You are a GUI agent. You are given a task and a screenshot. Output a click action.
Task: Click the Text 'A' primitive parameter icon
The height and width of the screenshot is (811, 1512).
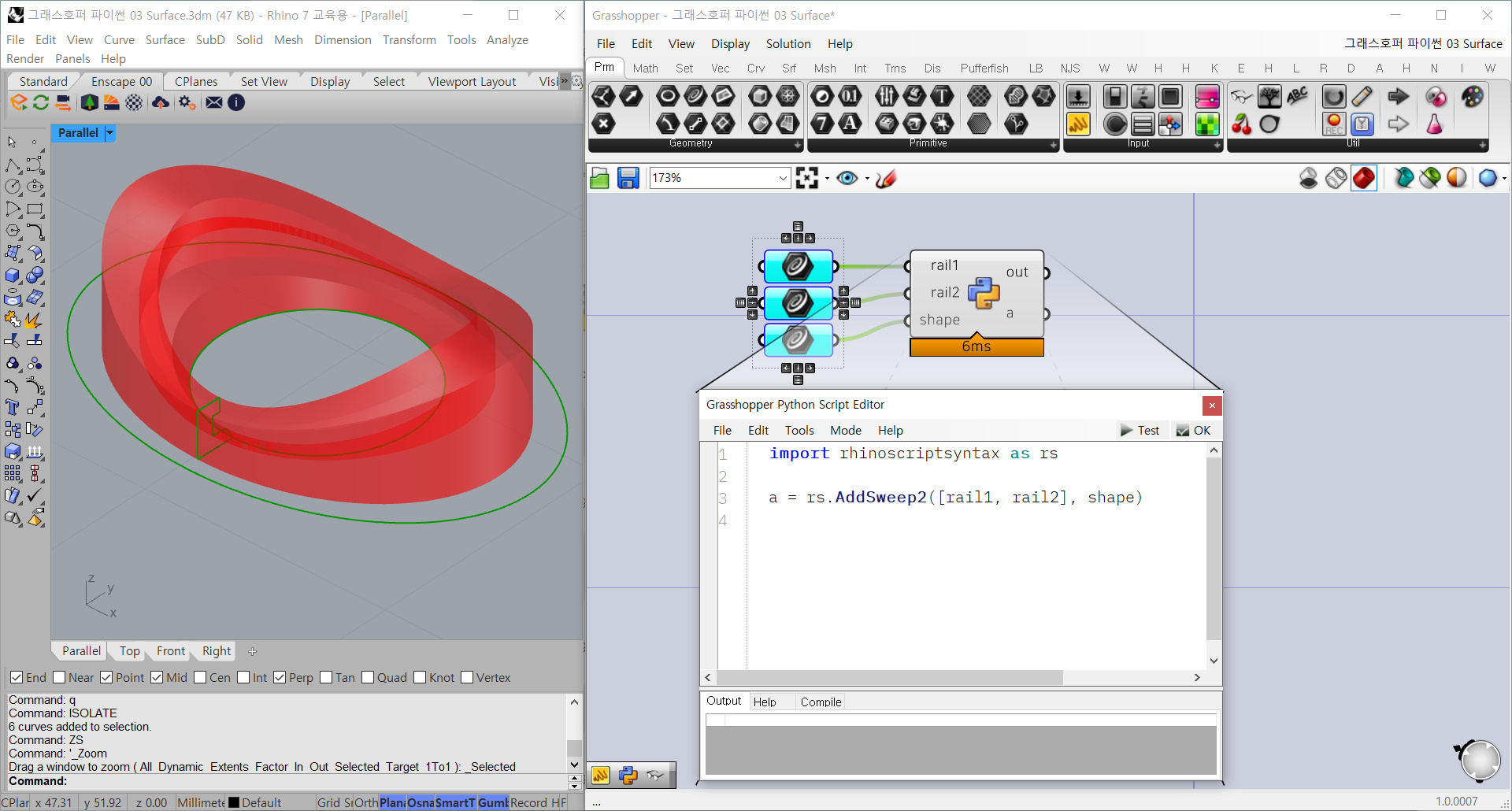(850, 124)
